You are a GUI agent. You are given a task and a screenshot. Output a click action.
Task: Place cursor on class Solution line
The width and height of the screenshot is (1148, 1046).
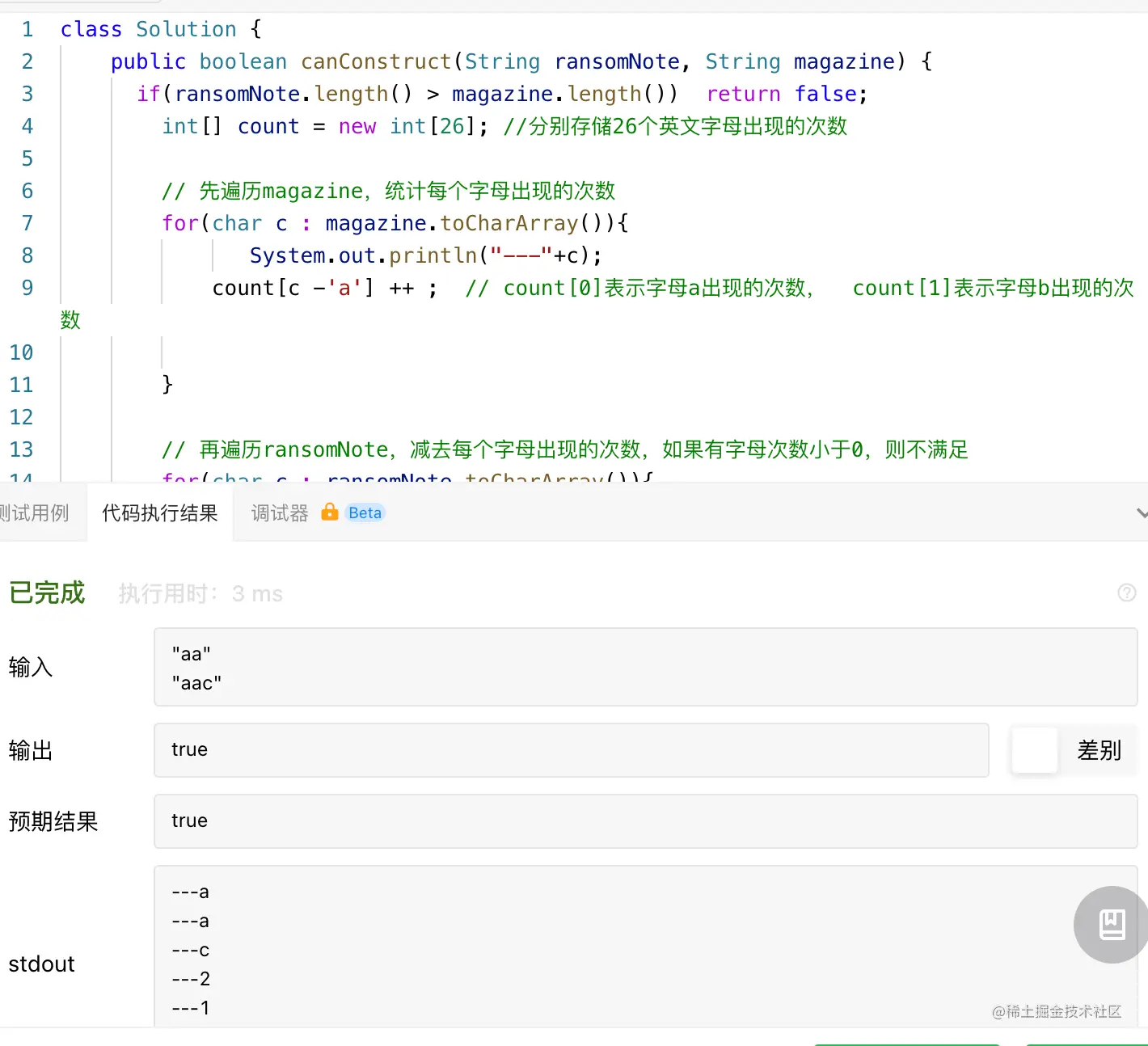point(161,29)
